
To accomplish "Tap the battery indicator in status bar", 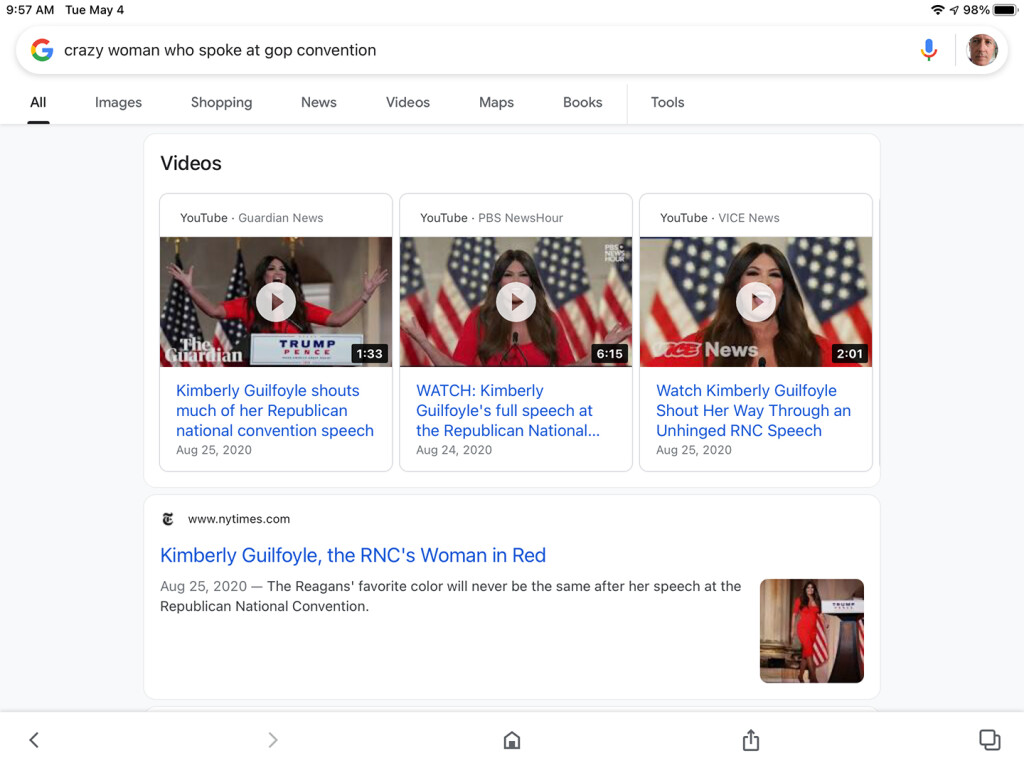I will tap(1004, 10).
